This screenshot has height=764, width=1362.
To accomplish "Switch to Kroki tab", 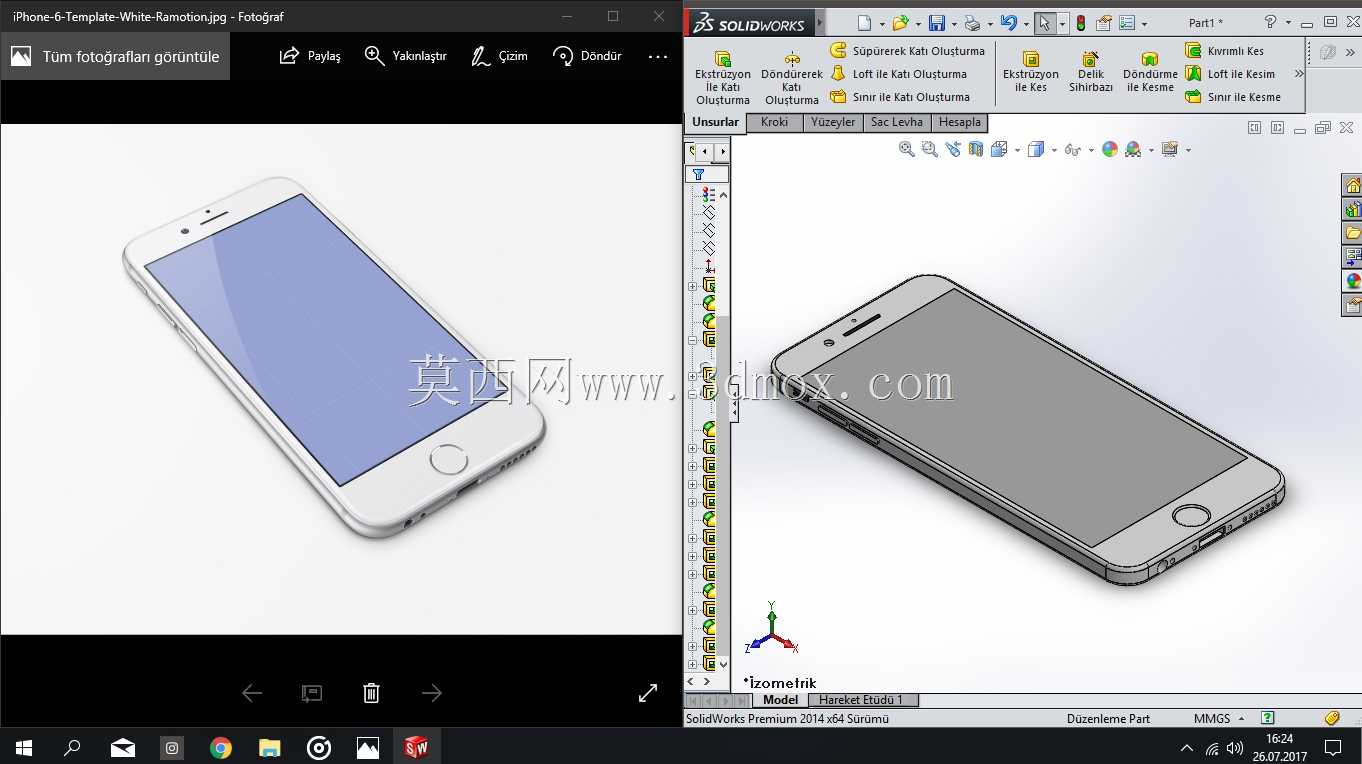I will point(774,122).
